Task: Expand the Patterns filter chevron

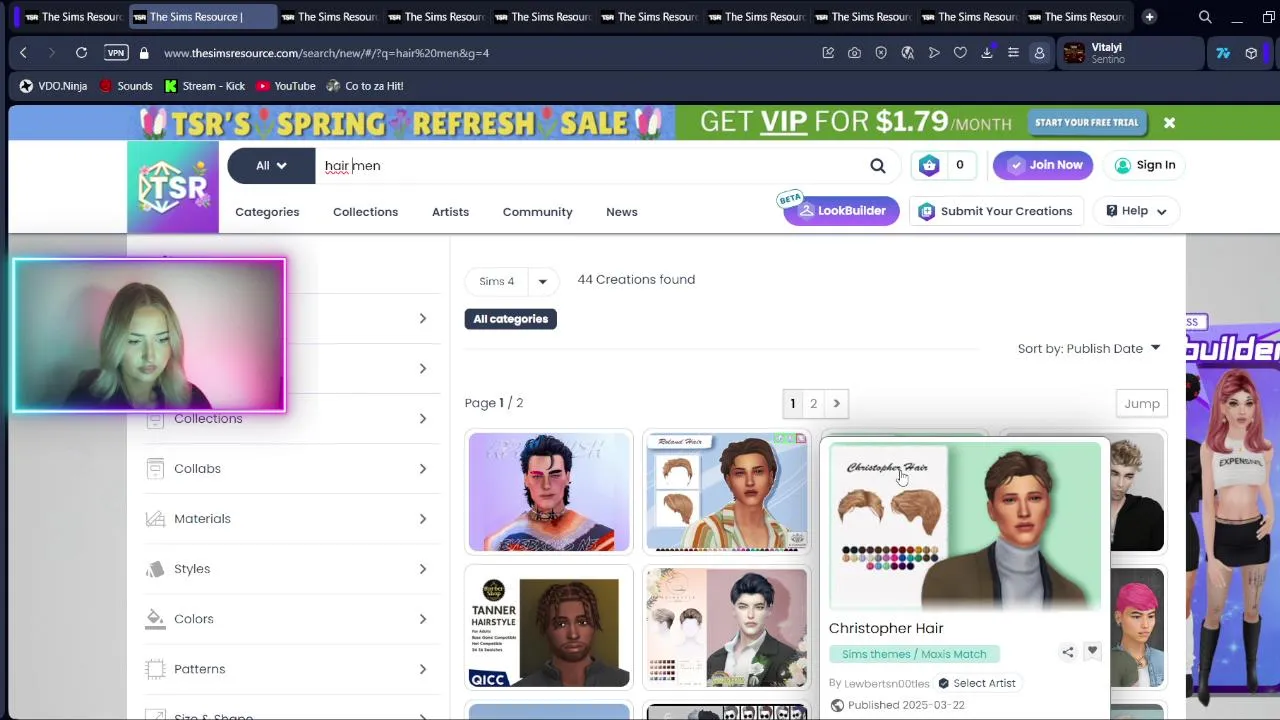Action: (422, 669)
